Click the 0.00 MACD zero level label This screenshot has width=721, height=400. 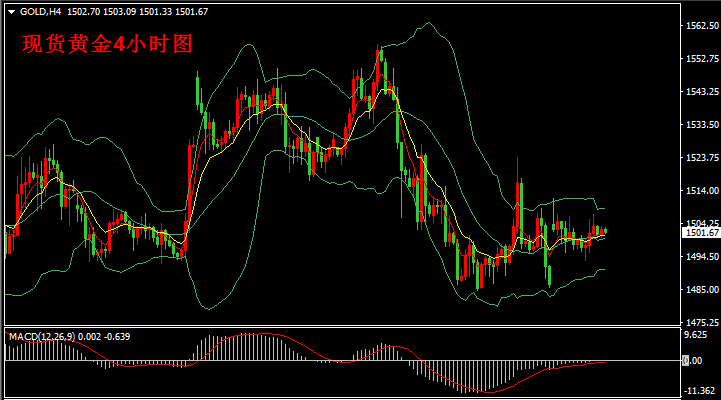pyautogui.click(x=692, y=361)
